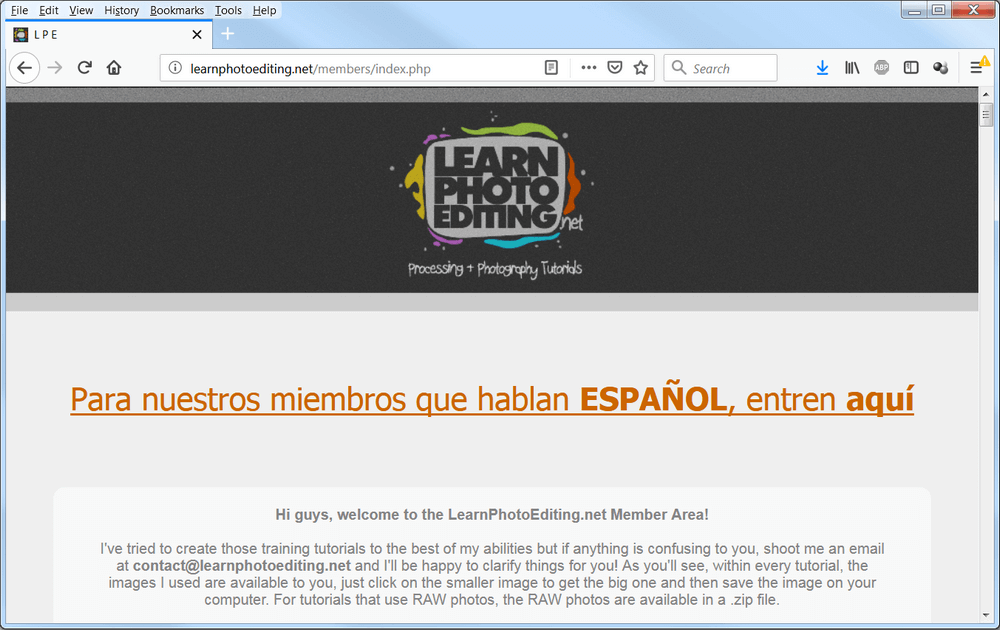Image resolution: width=1000 pixels, height=630 pixels.
Task: Click the extension icon beside the sidebar button
Action: click(940, 68)
